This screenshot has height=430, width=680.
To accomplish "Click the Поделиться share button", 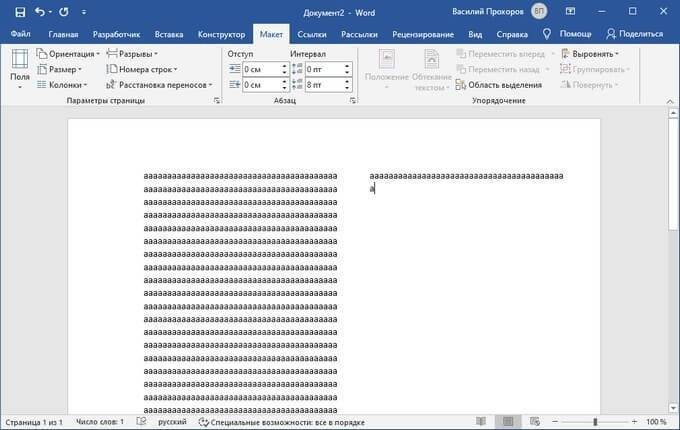I will [x=635, y=34].
